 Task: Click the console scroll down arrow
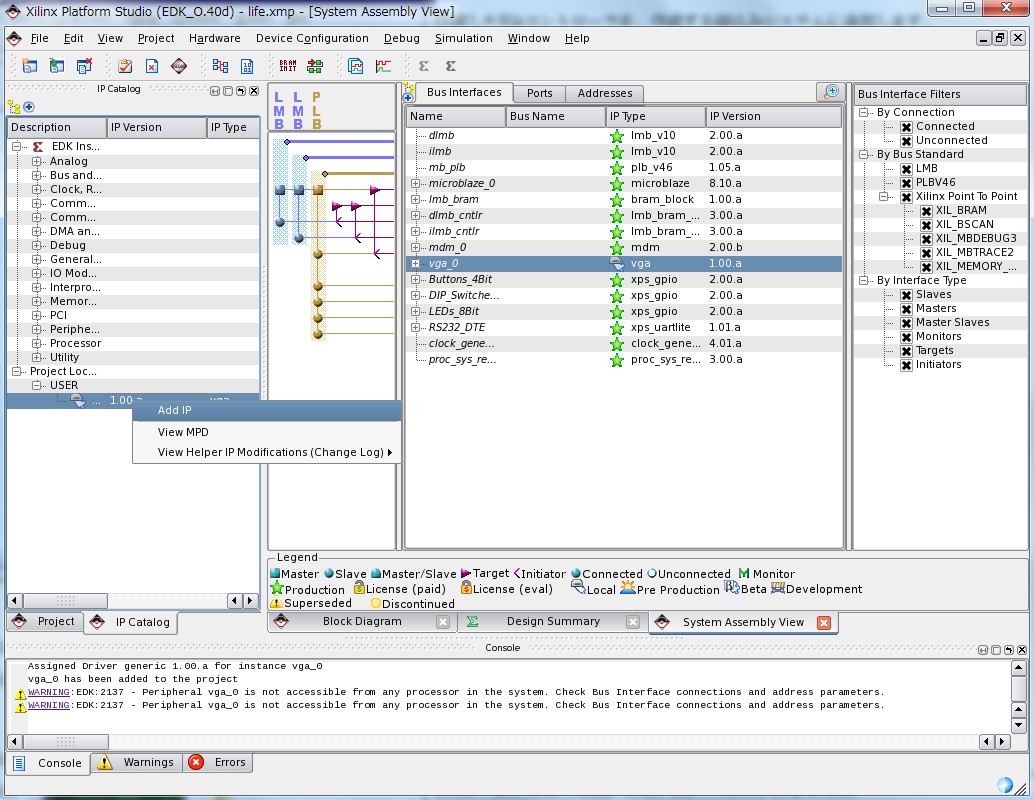1018,725
